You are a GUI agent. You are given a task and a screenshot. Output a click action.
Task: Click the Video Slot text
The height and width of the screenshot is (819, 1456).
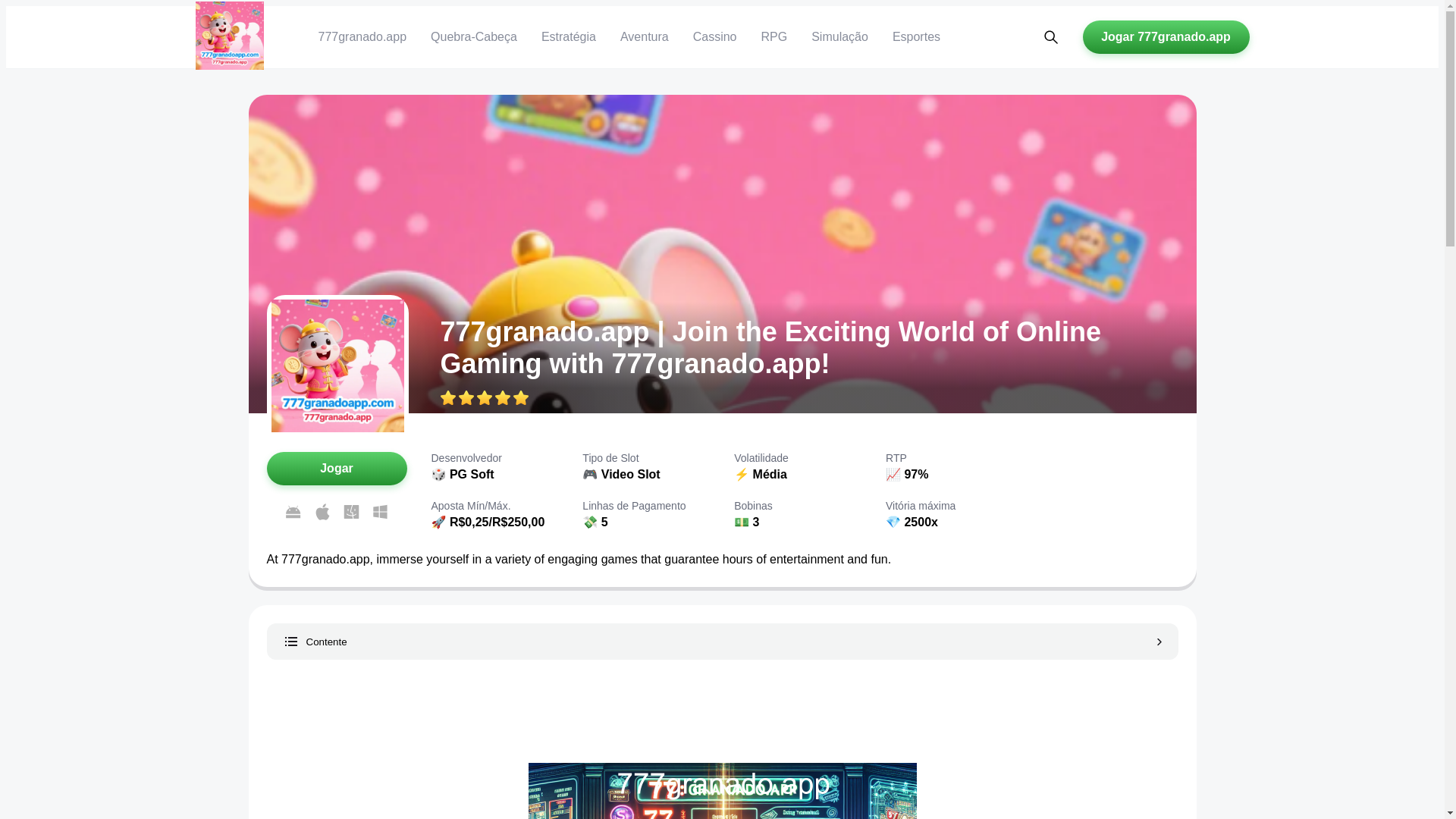(630, 475)
